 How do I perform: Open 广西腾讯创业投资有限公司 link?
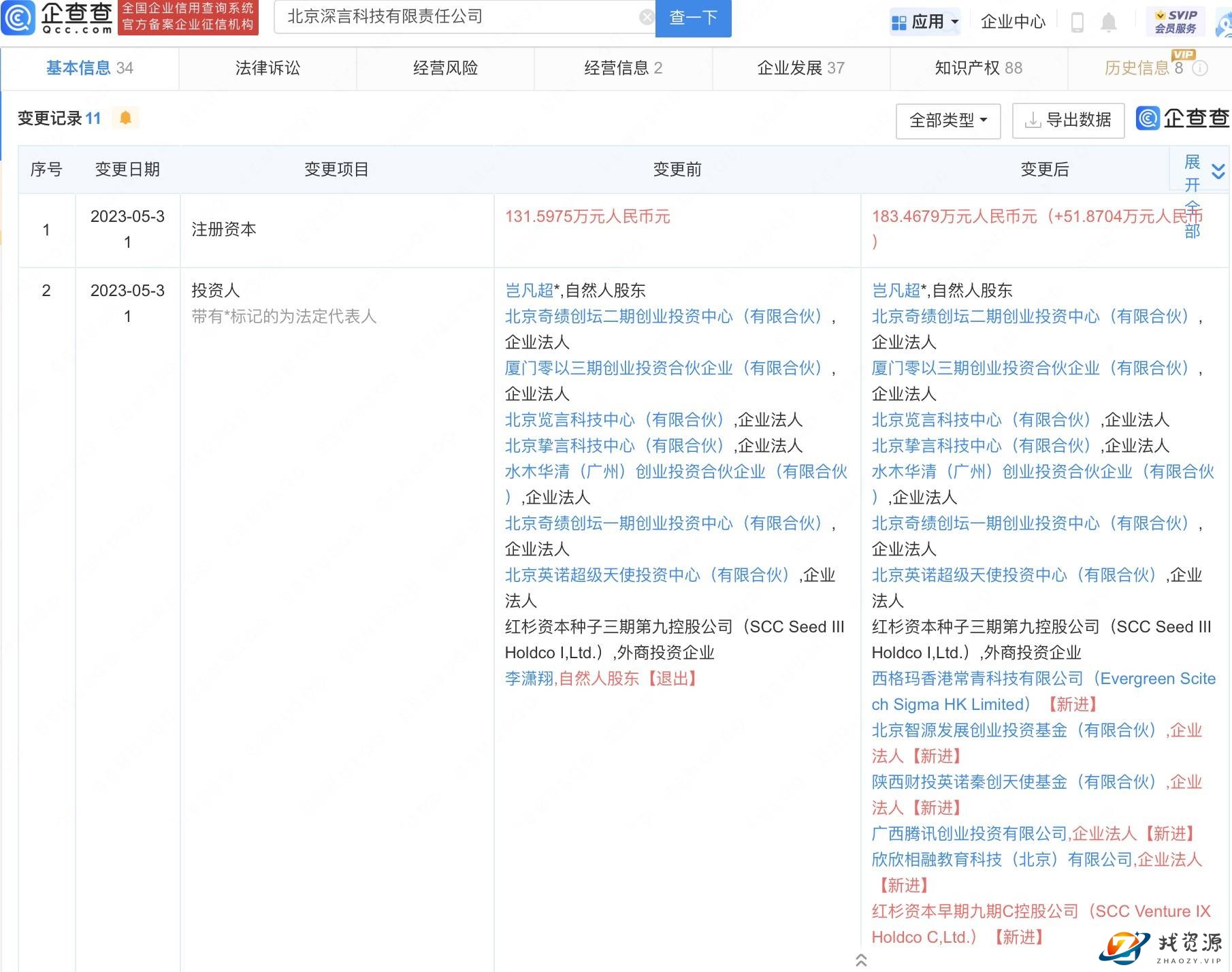click(969, 834)
